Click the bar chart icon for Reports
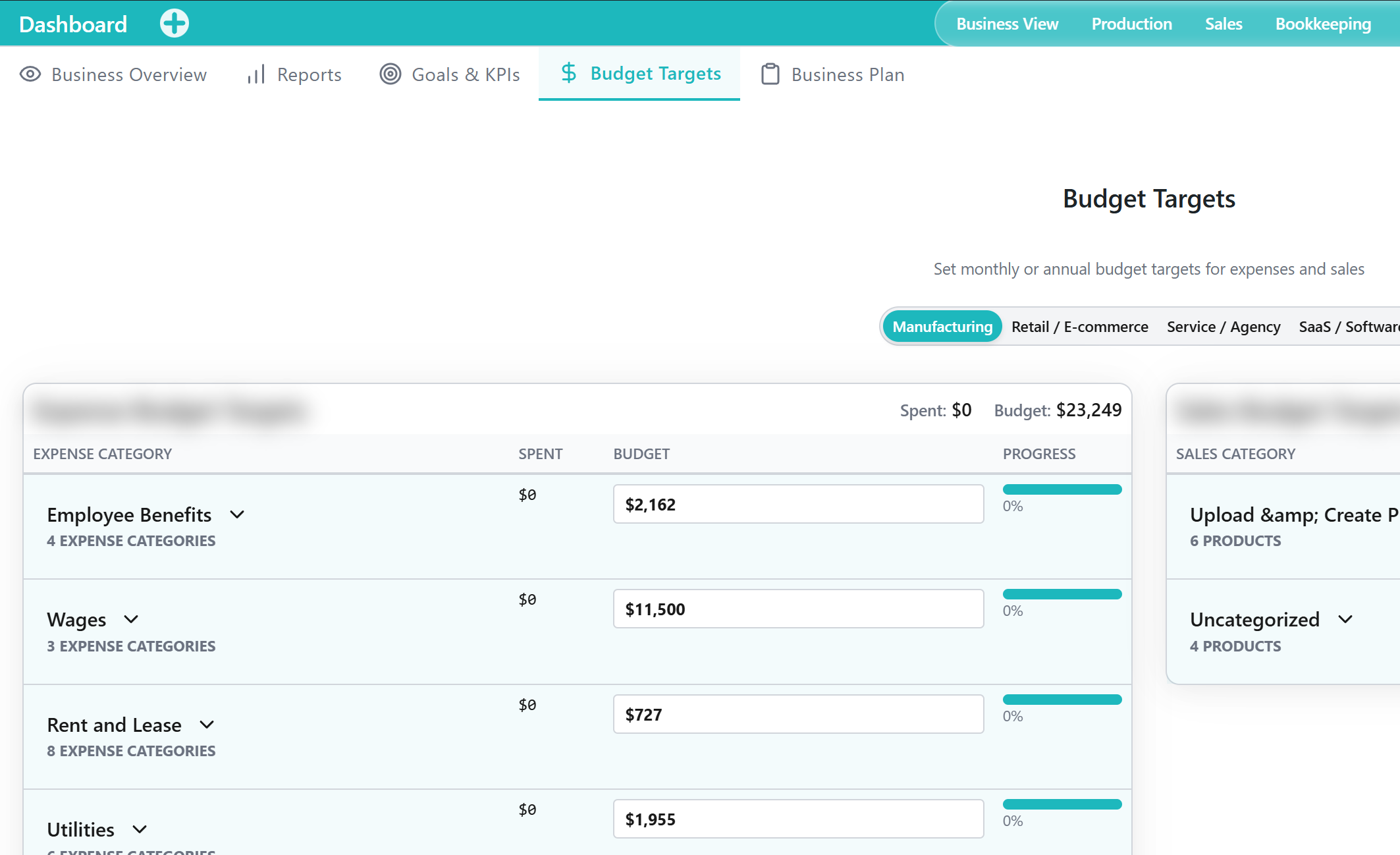Viewport: 1400px width, 855px height. (256, 74)
